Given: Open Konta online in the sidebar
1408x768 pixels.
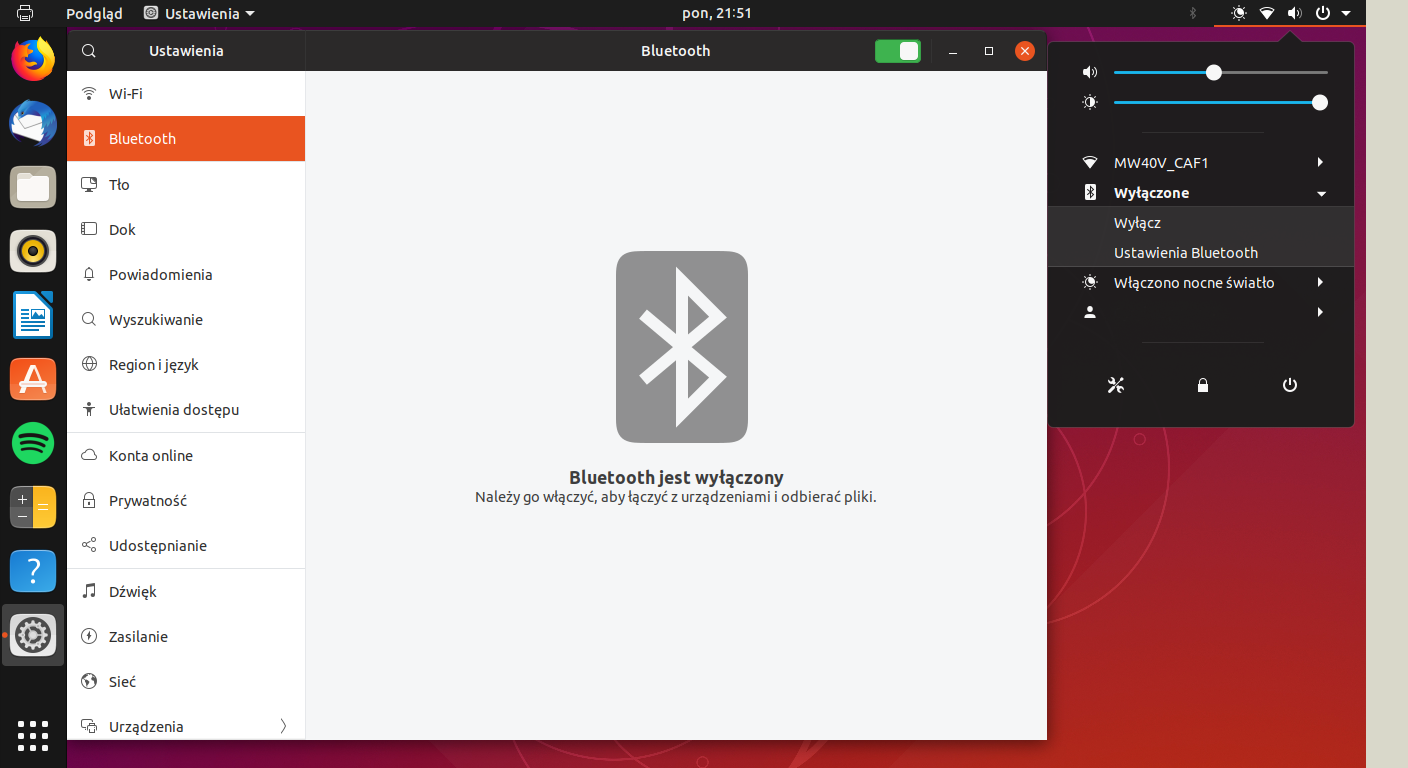Looking at the screenshot, I should 186,455.
